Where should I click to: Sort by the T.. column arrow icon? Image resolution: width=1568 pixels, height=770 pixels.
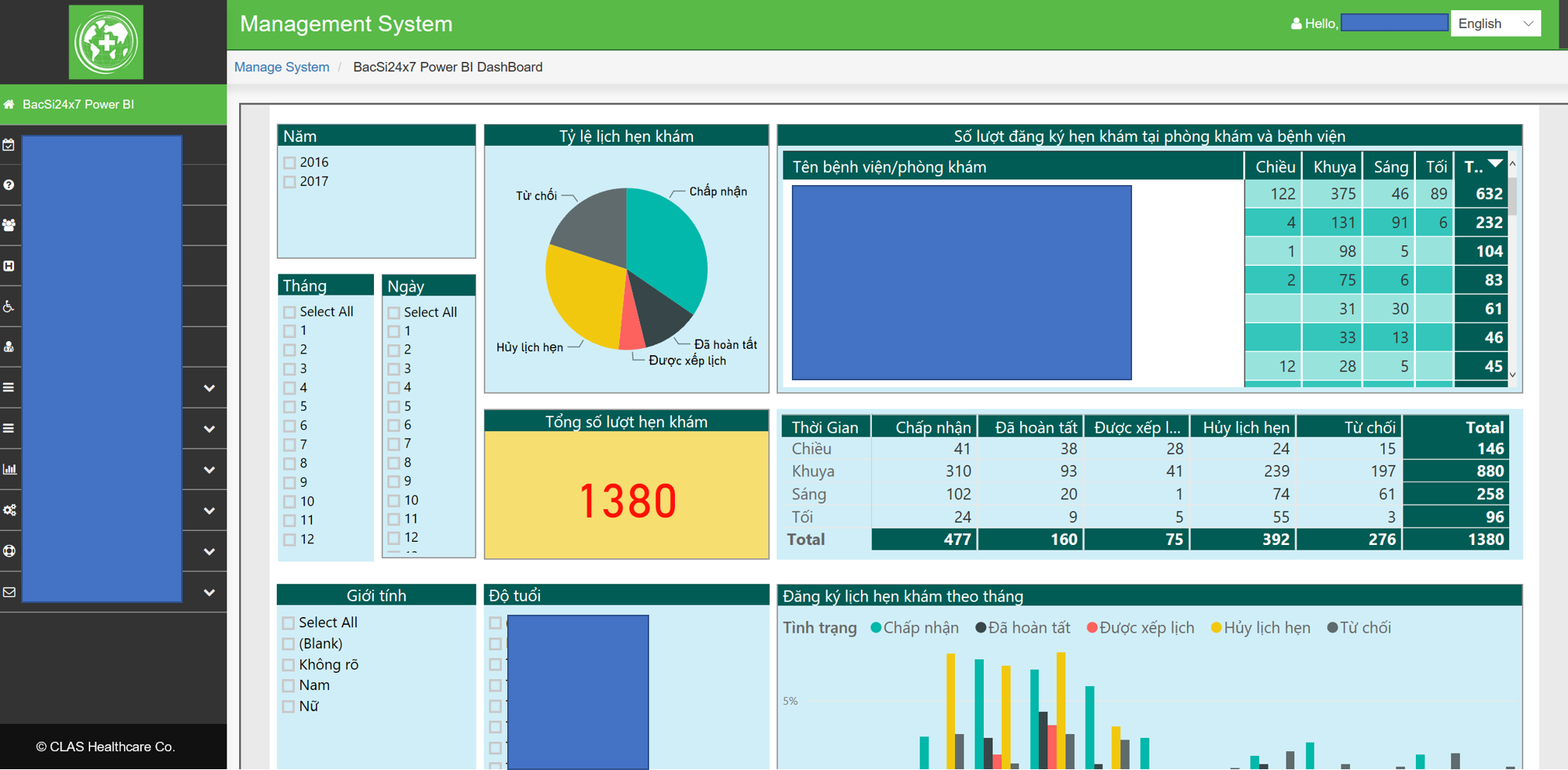[x=1495, y=163]
